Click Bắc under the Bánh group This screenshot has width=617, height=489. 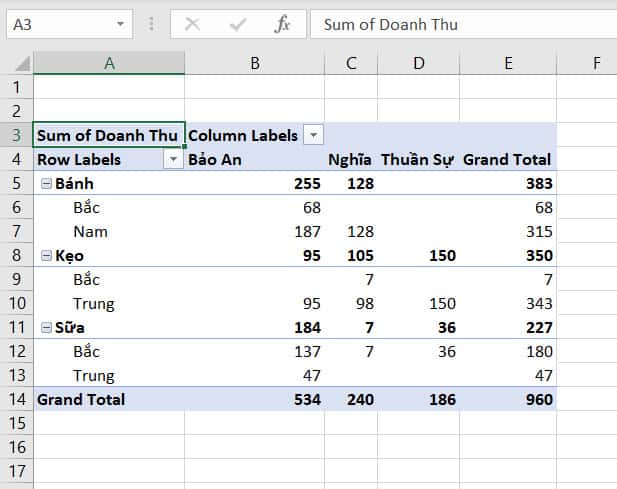pos(87,207)
